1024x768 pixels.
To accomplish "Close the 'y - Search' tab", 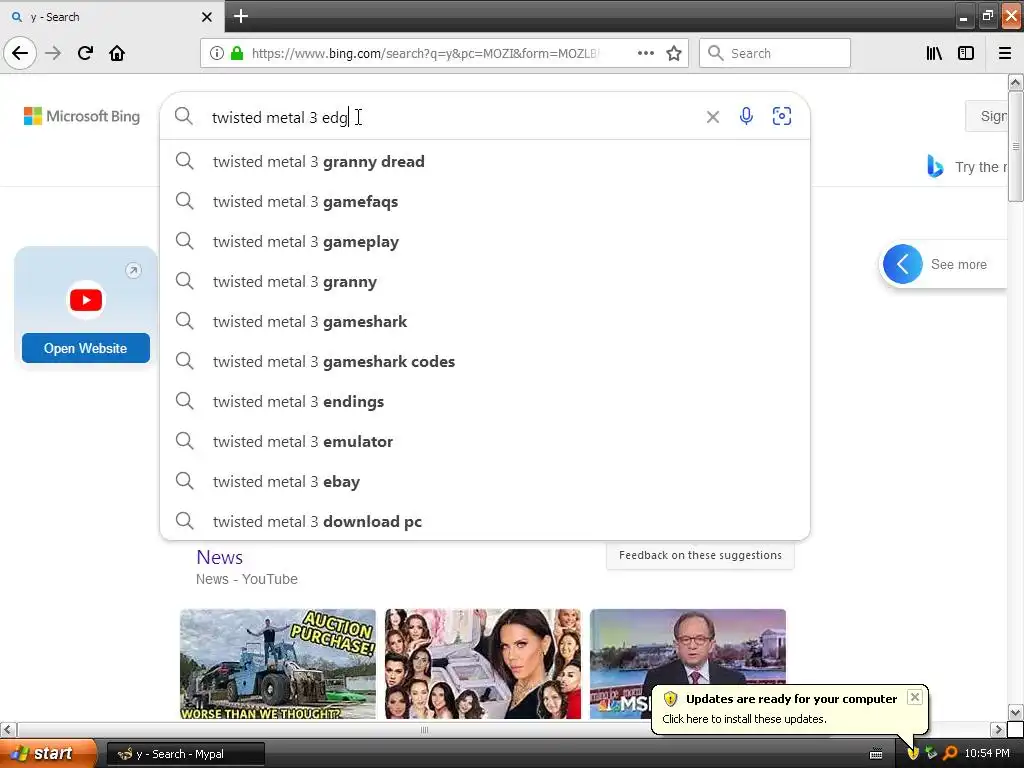I will [206, 17].
